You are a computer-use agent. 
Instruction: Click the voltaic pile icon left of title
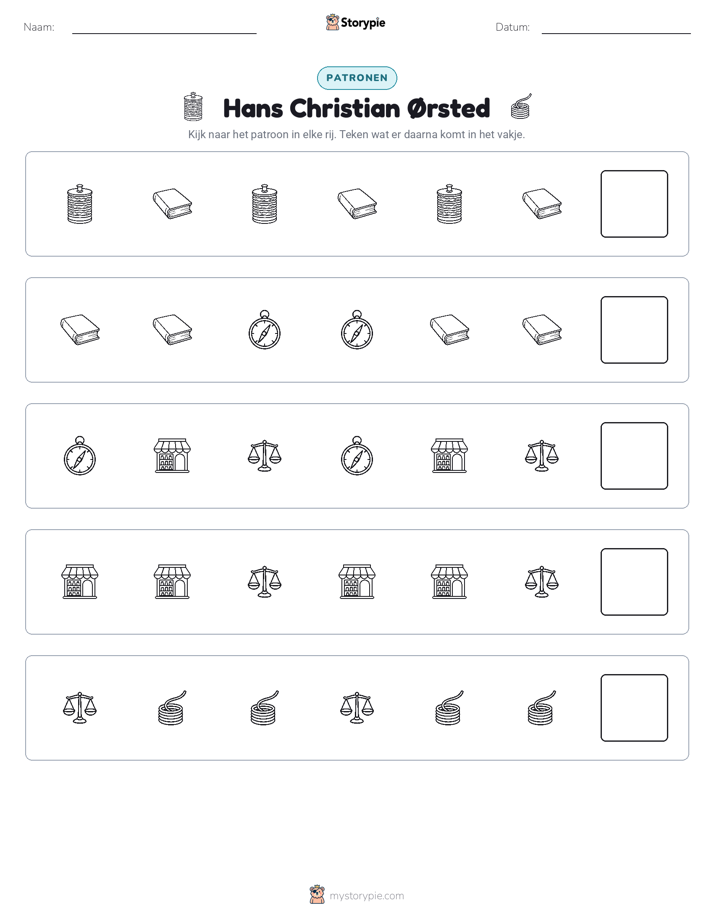click(x=193, y=107)
